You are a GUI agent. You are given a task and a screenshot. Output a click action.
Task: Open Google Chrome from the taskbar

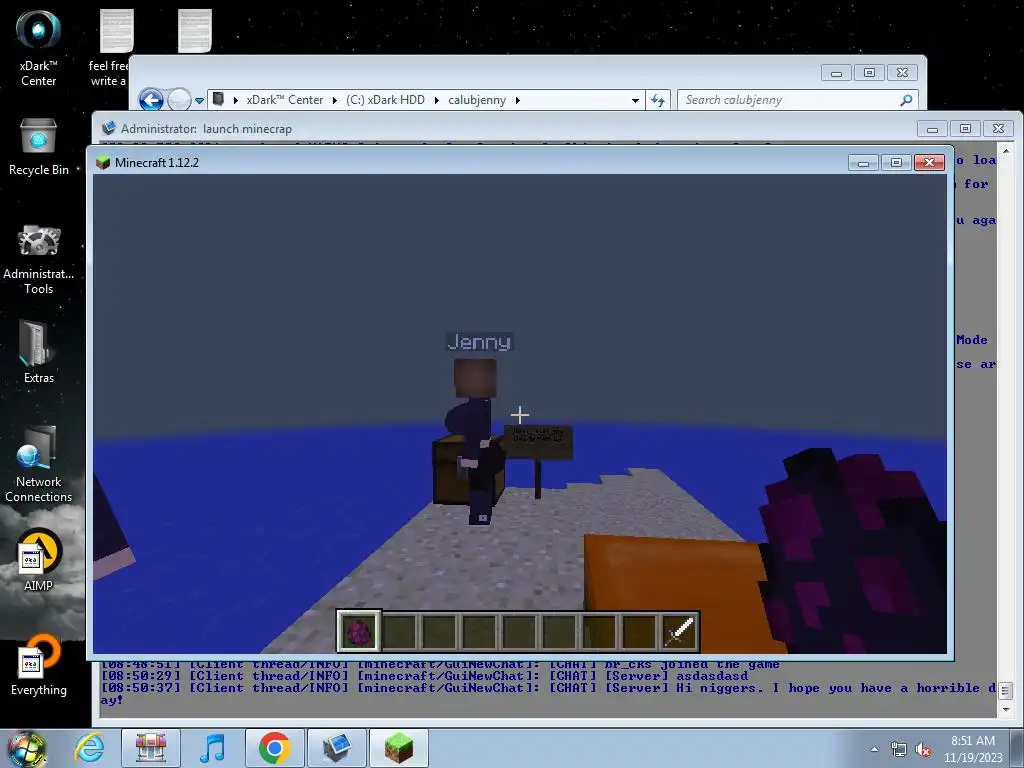coord(274,748)
